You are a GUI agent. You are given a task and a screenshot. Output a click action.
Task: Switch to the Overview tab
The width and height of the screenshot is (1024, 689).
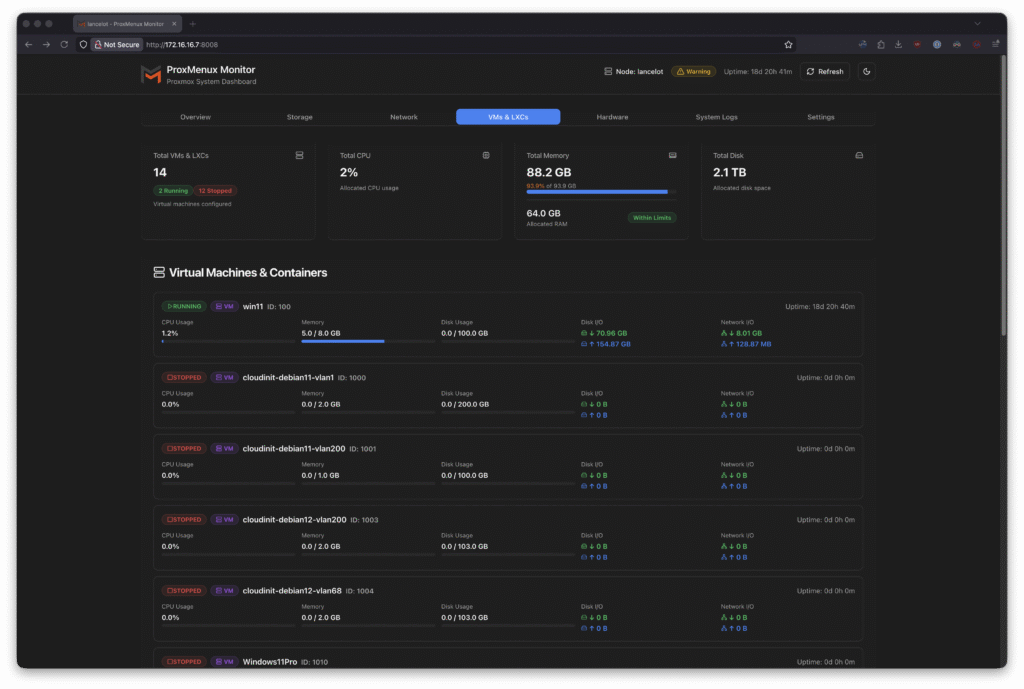tap(195, 117)
